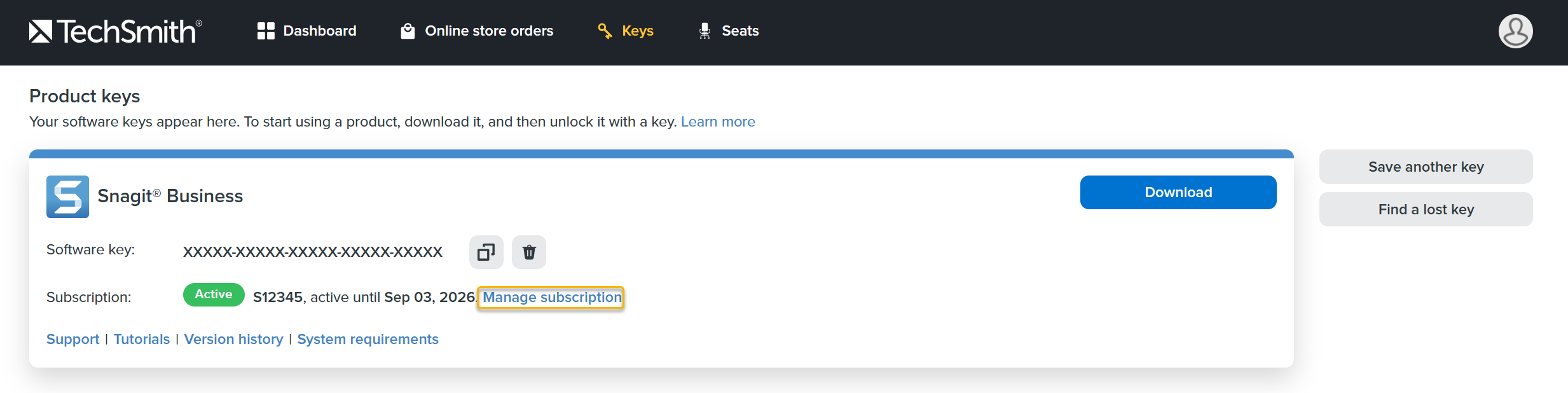1568x393 pixels.
Task: Switch to the Seats page
Action: pos(740,31)
